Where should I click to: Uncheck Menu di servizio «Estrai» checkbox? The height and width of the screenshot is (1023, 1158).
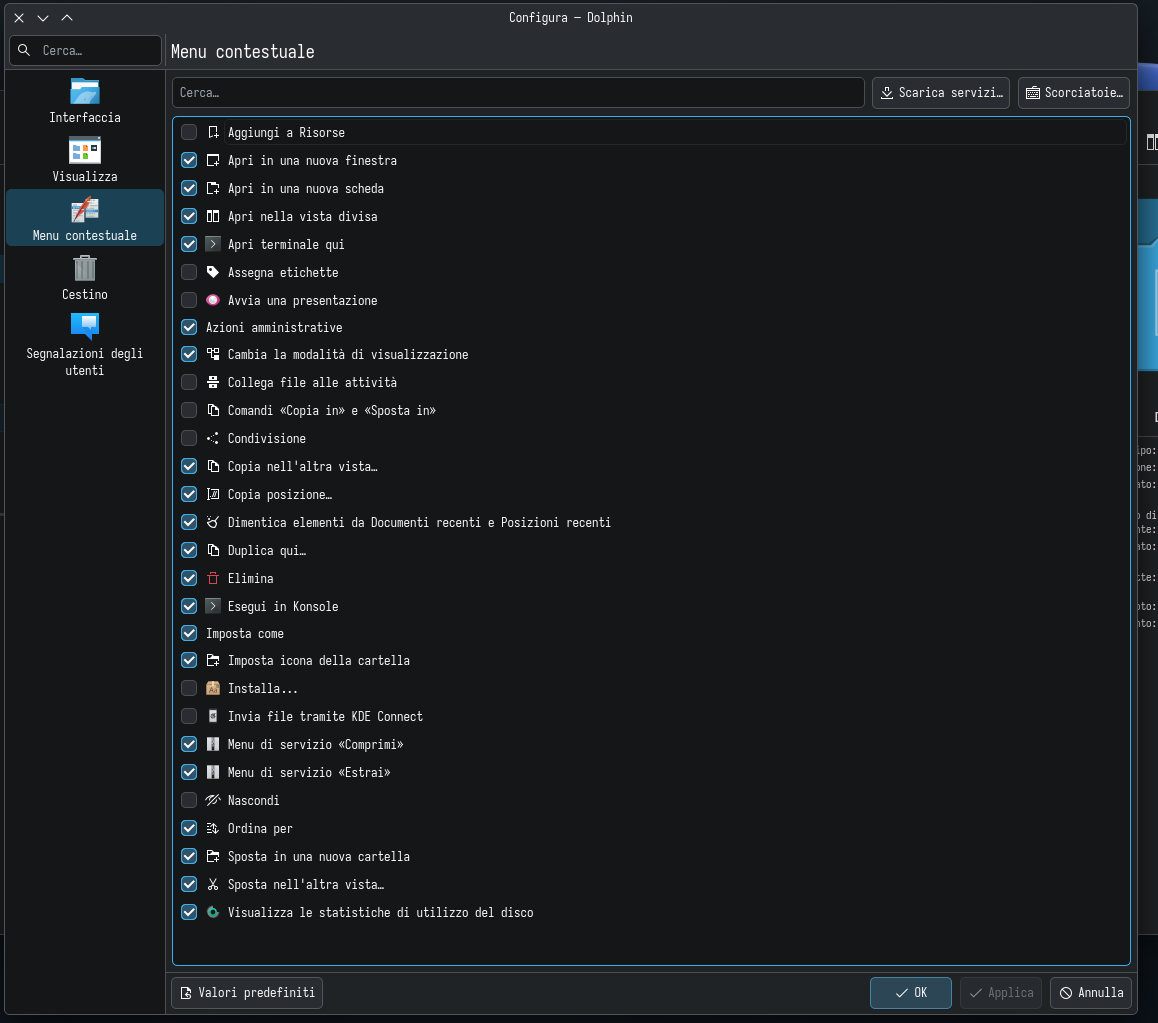(189, 773)
